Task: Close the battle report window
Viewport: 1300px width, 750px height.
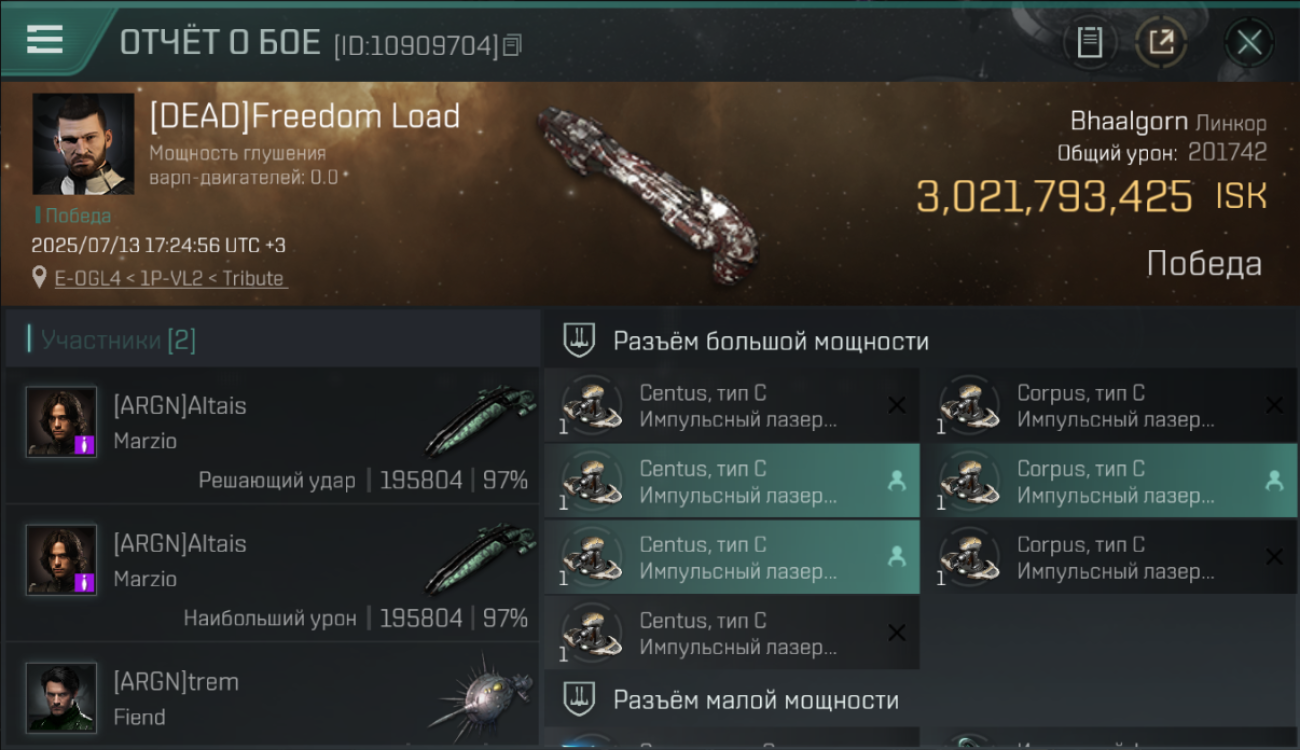Action: click(x=1249, y=42)
